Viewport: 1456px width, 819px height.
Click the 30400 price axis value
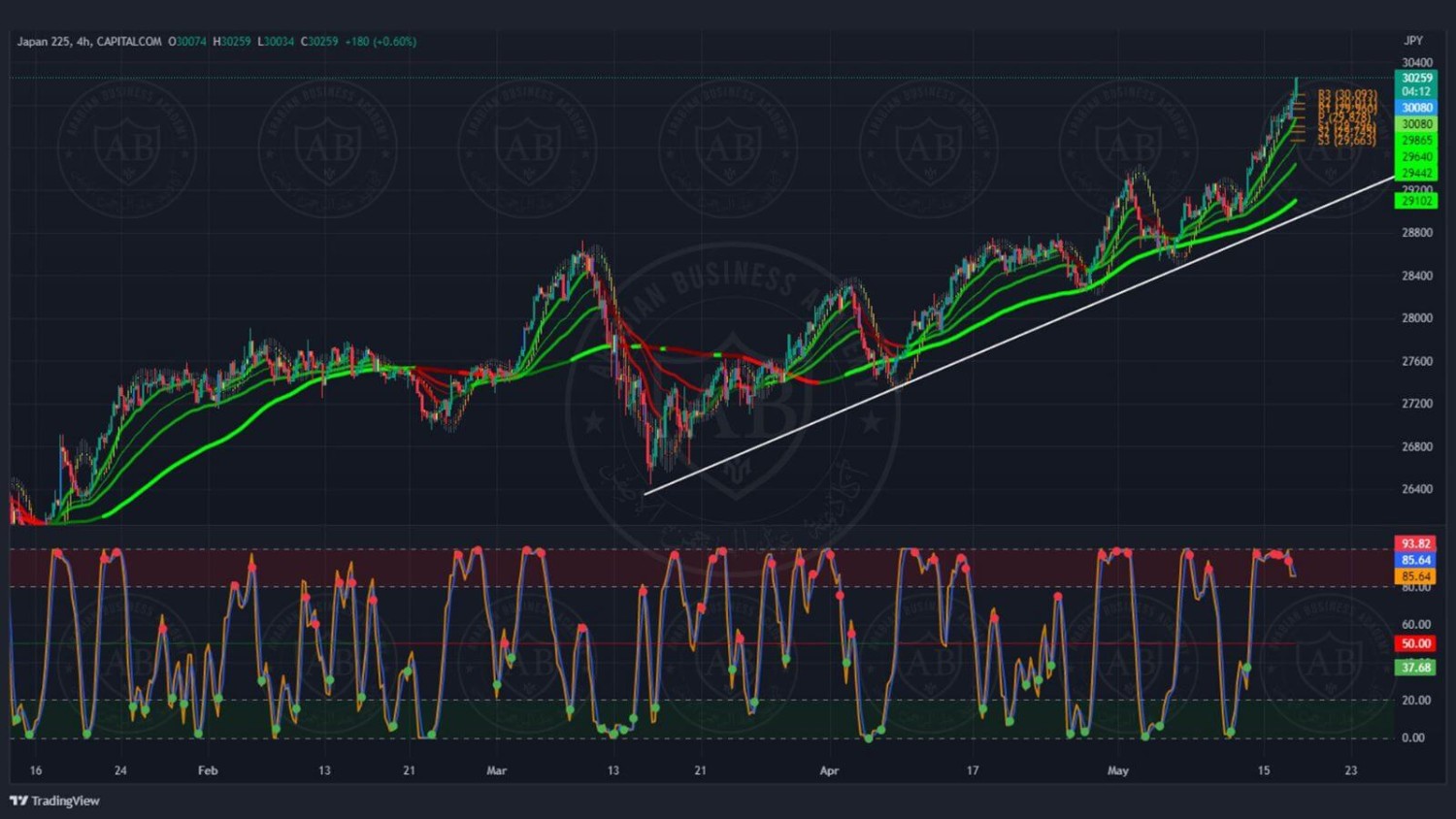tap(1417, 62)
